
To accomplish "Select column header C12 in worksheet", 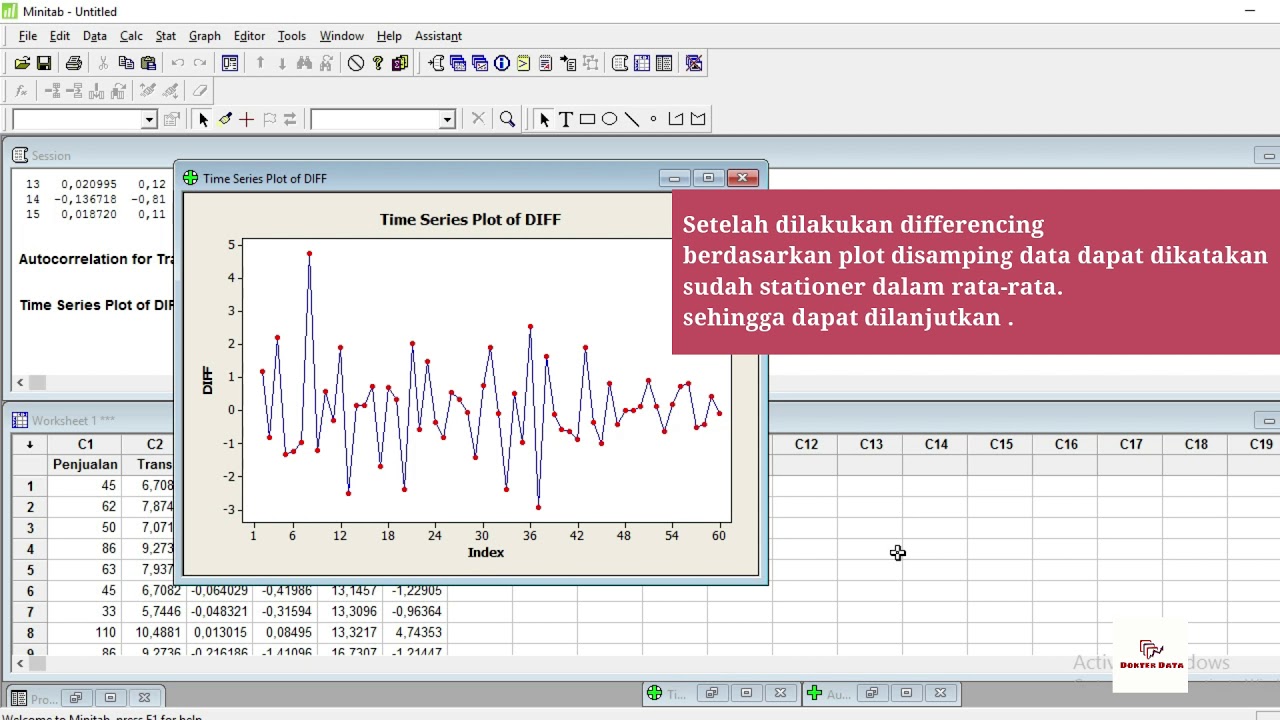I will click(806, 444).
